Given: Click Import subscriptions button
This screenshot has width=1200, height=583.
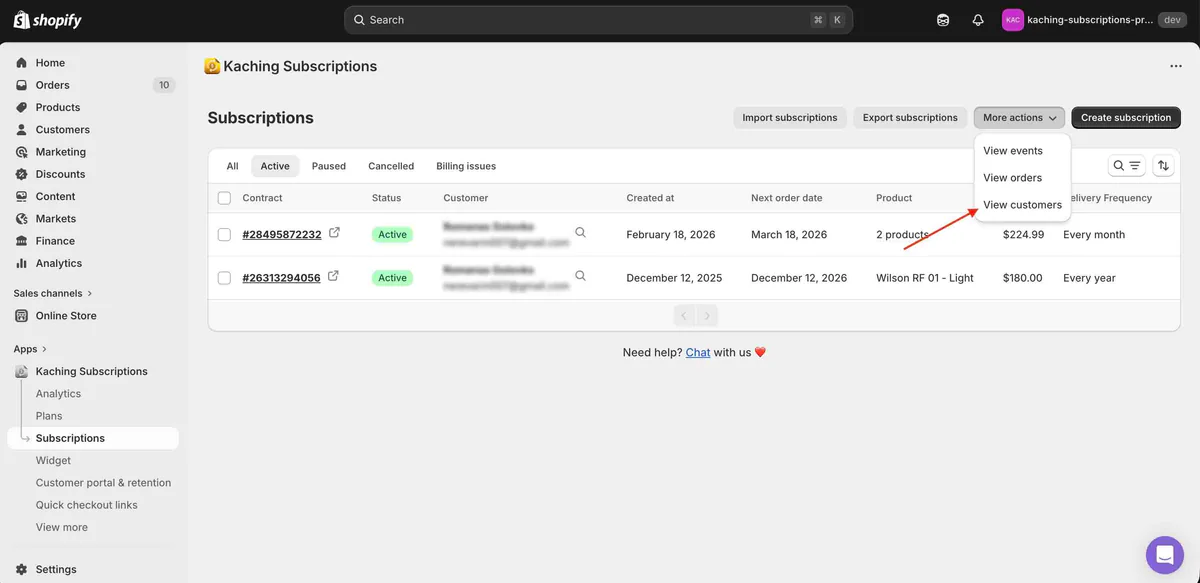Looking at the screenshot, I should [790, 118].
